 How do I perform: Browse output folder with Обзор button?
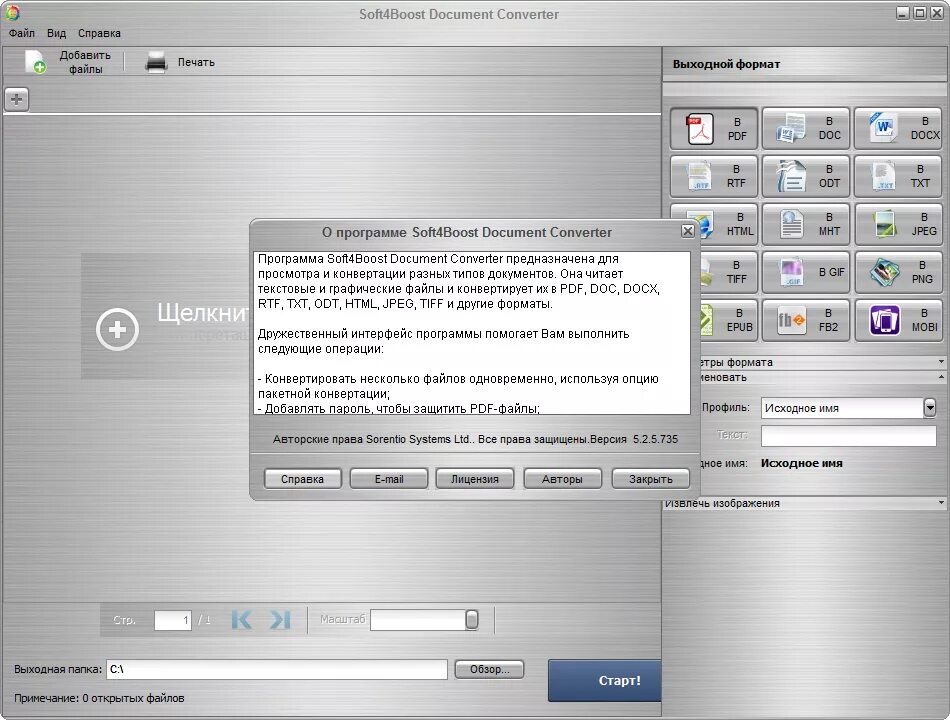(x=490, y=669)
